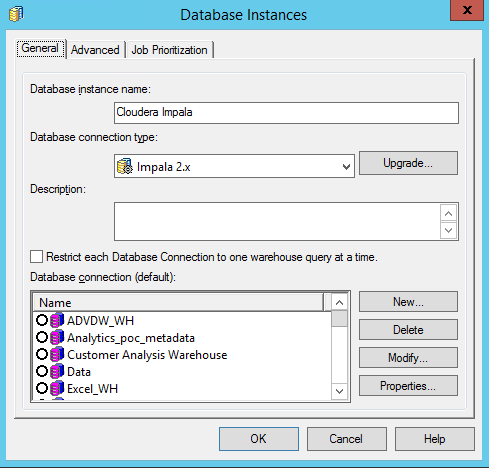Click the connection list scrollbar thumb
The image size is (489, 468).
tap(340, 319)
